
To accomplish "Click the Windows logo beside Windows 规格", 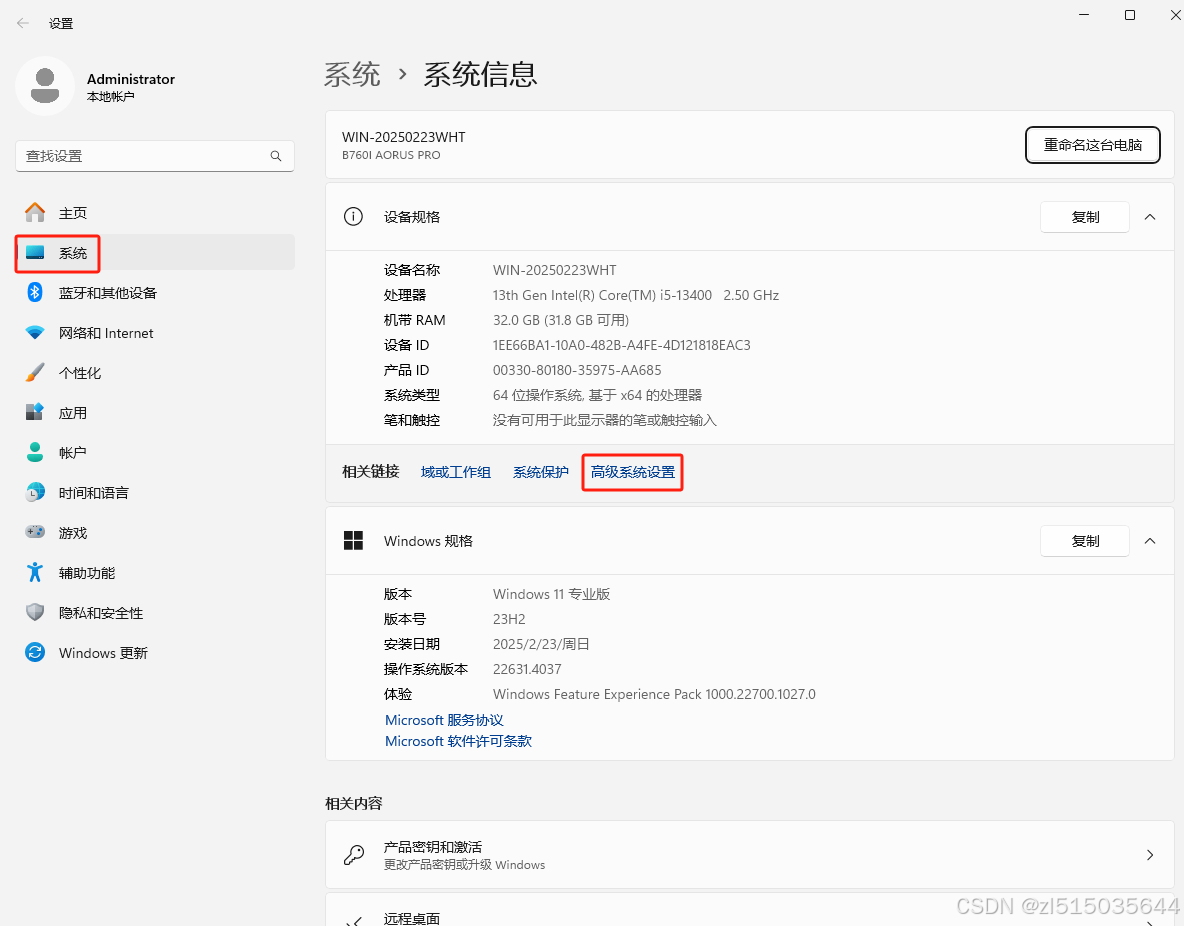I will (x=353, y=541).
